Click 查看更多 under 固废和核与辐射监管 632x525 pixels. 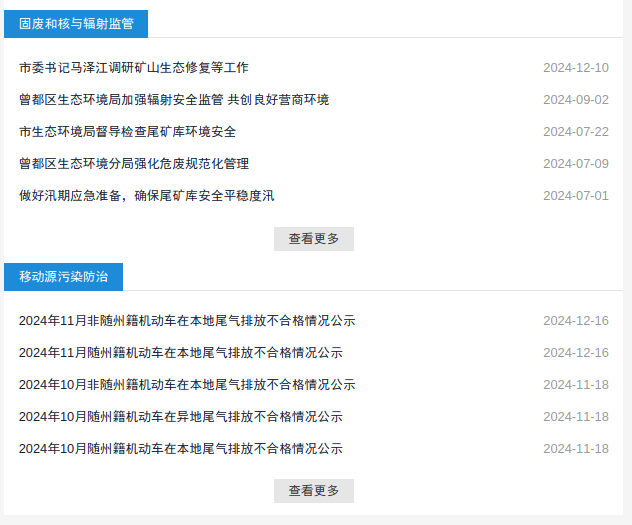pos(314,239)
